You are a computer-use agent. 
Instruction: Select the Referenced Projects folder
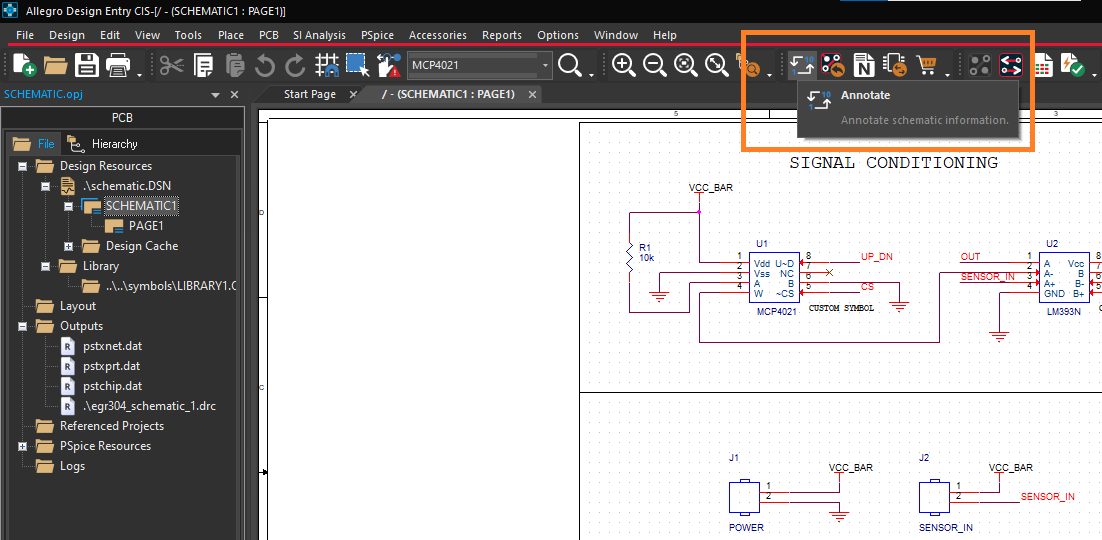(112, 426)
